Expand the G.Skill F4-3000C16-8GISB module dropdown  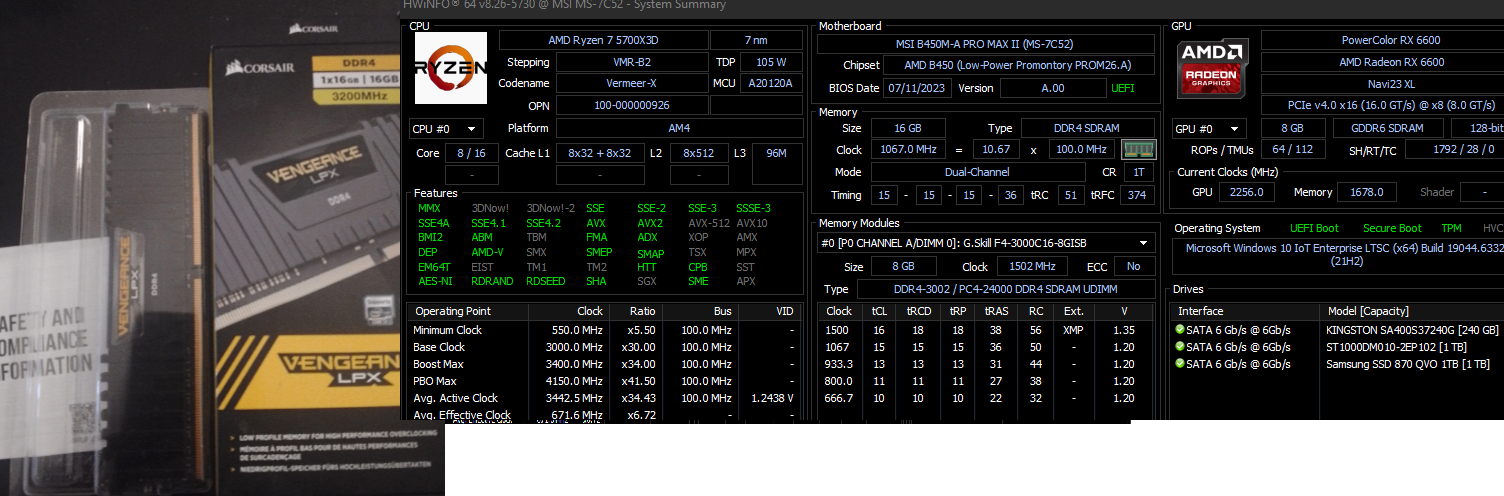[986, 243]
